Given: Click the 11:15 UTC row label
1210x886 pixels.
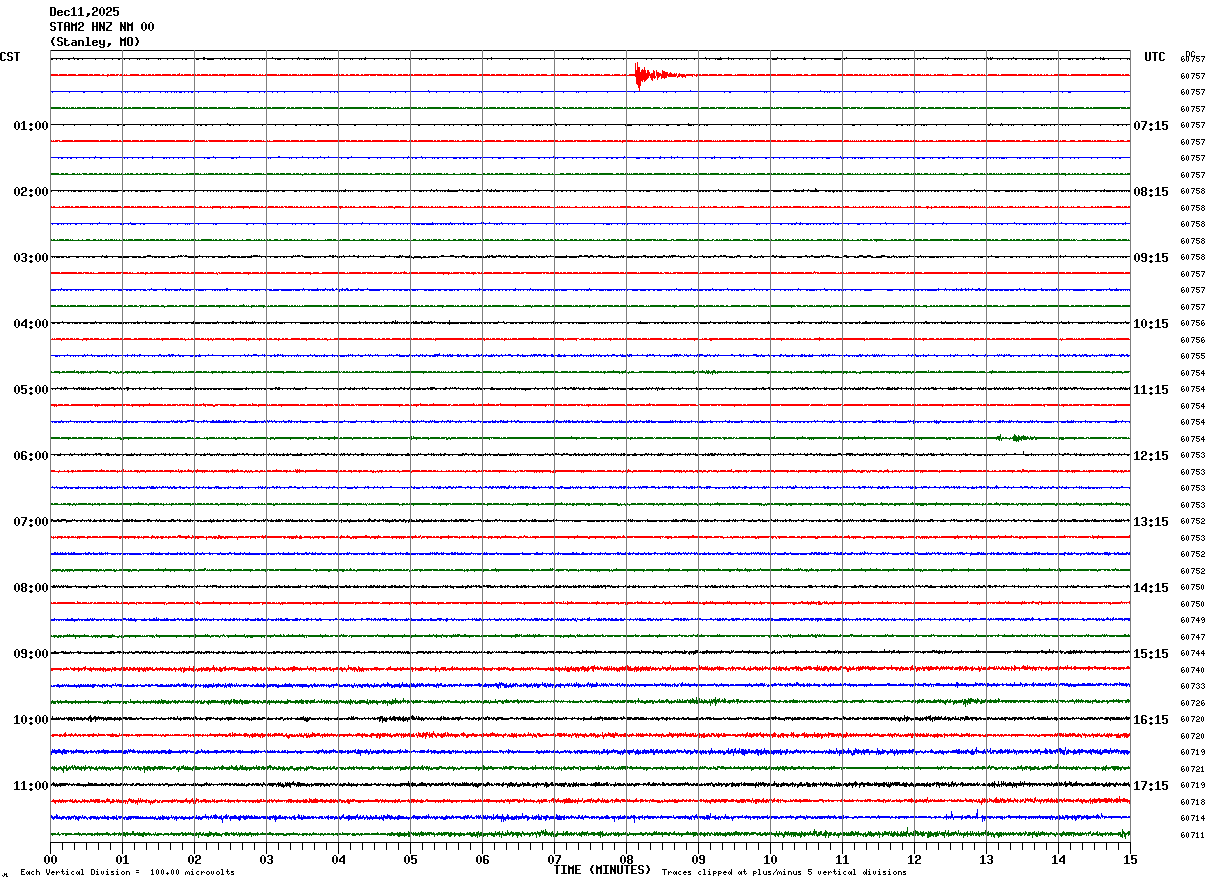Looking at the screenshot, I should click(1150, 389).
